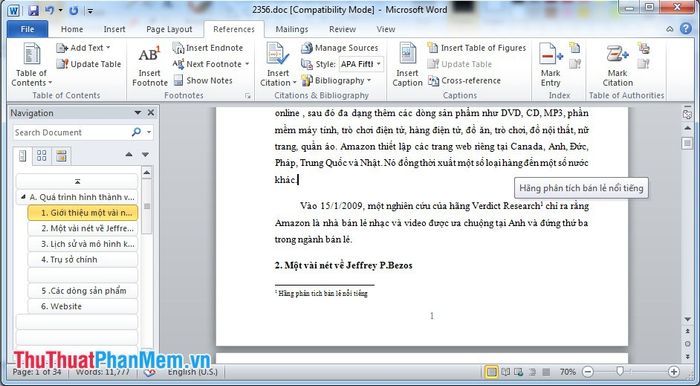Expand the Next Footnote dropdown arrow
This screenshot has width=700, height=386.
click(x=247, y=64)
